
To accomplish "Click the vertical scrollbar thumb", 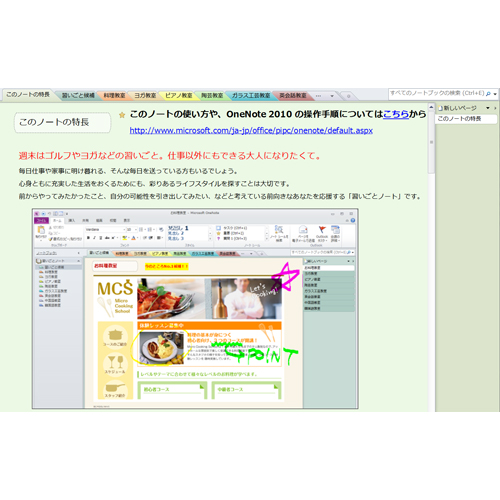I will click(431, 143).
